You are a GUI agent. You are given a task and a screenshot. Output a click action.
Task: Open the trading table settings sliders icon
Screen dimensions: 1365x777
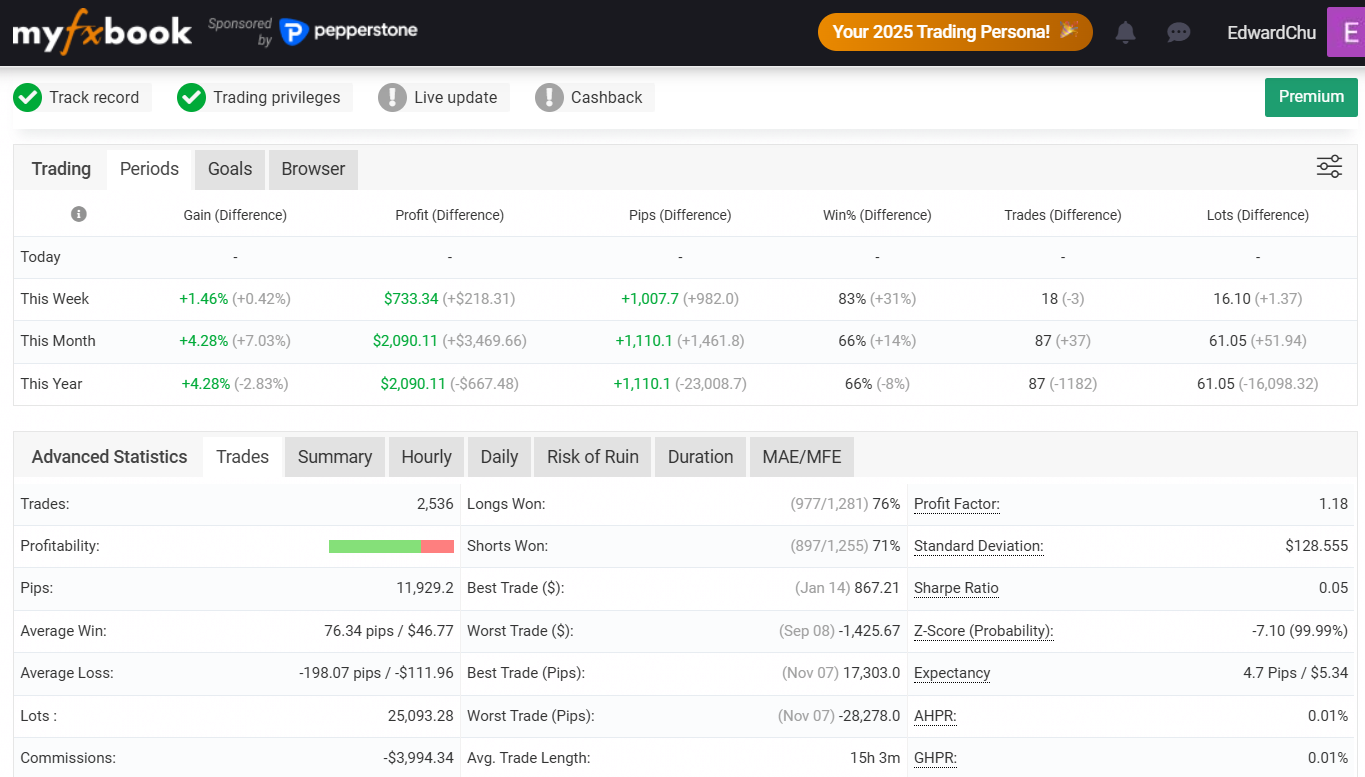1329,167
